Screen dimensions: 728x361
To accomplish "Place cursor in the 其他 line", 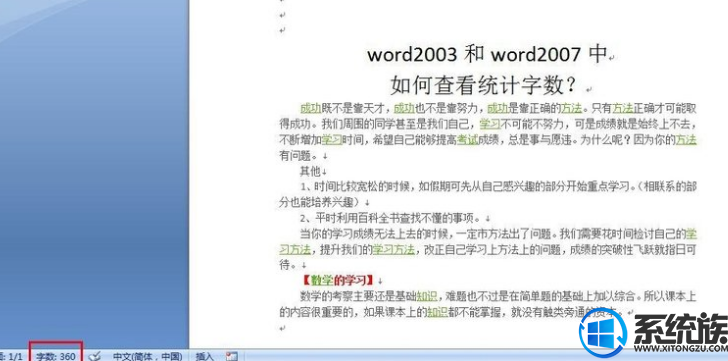I will tap(310, 171).
